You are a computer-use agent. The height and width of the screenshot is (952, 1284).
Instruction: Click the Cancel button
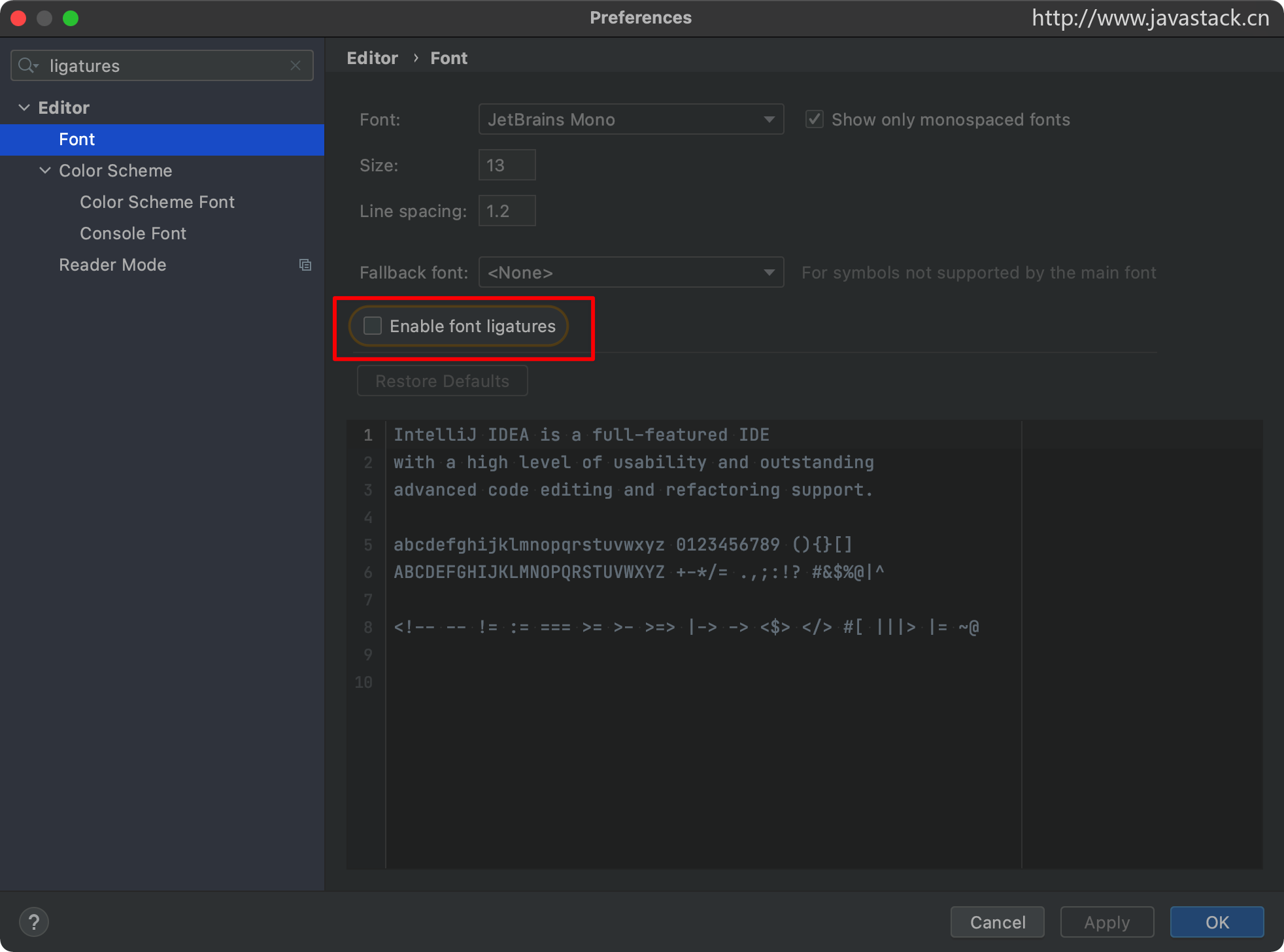997,922
